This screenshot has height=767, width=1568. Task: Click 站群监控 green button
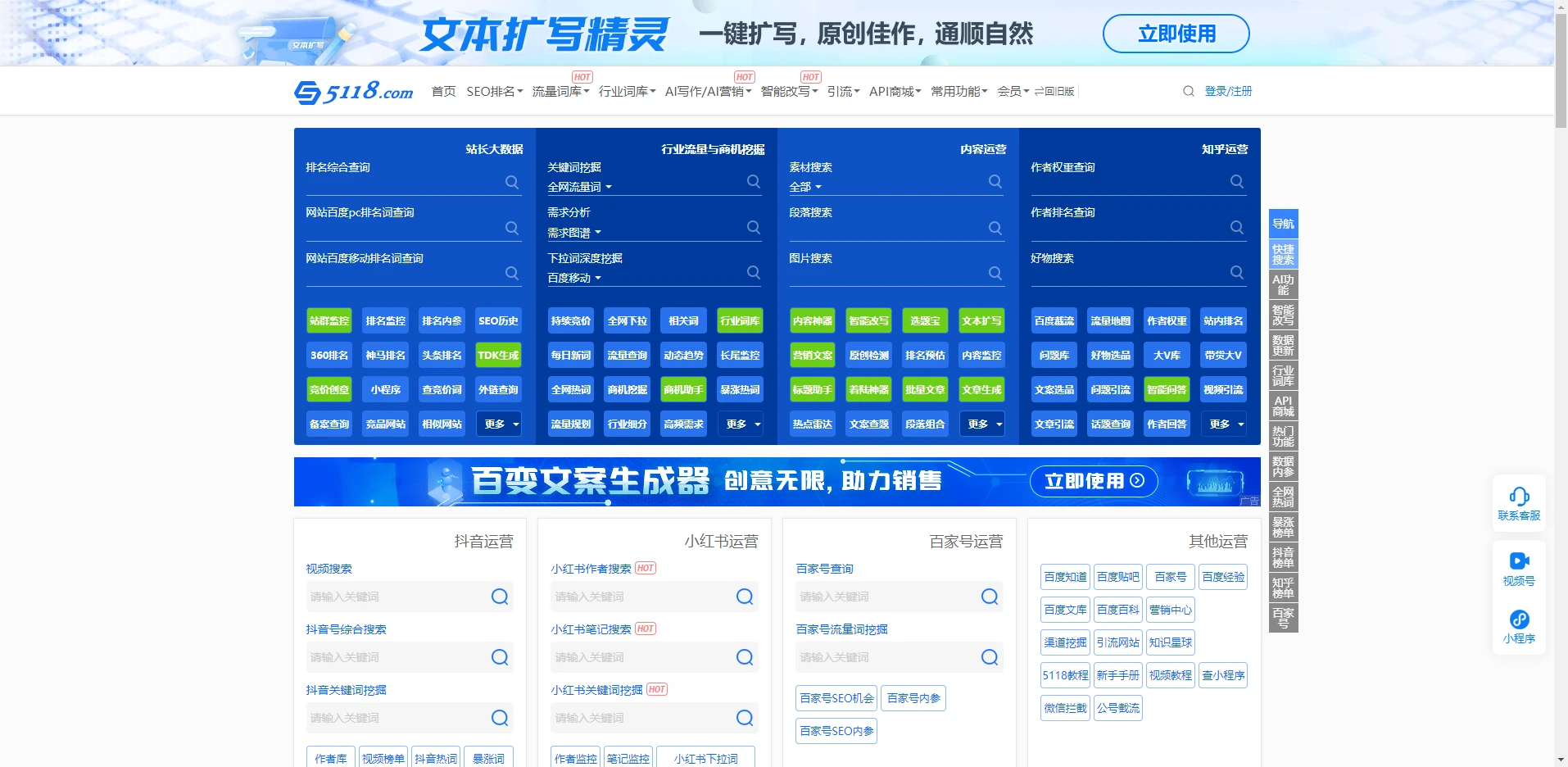tap(329, 320)
